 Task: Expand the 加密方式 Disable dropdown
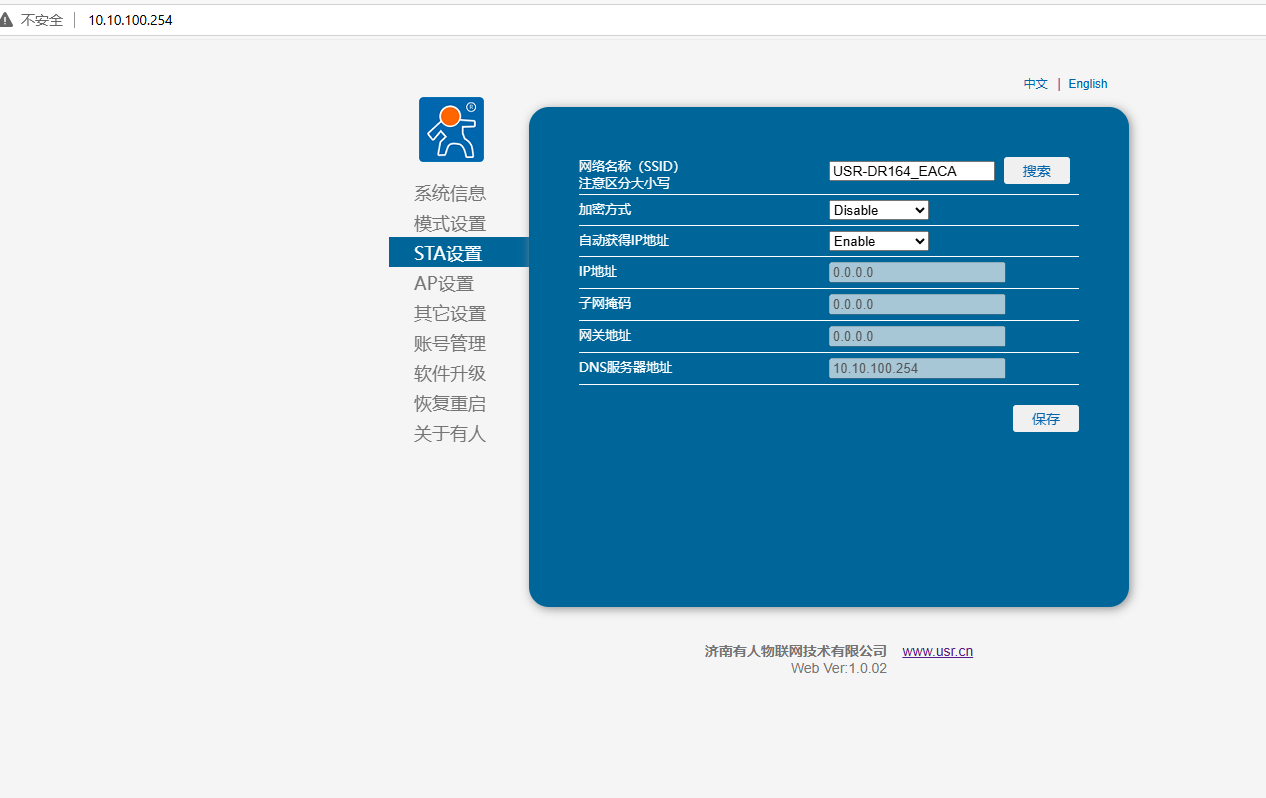pyautogui.click(x=879, y=210)
